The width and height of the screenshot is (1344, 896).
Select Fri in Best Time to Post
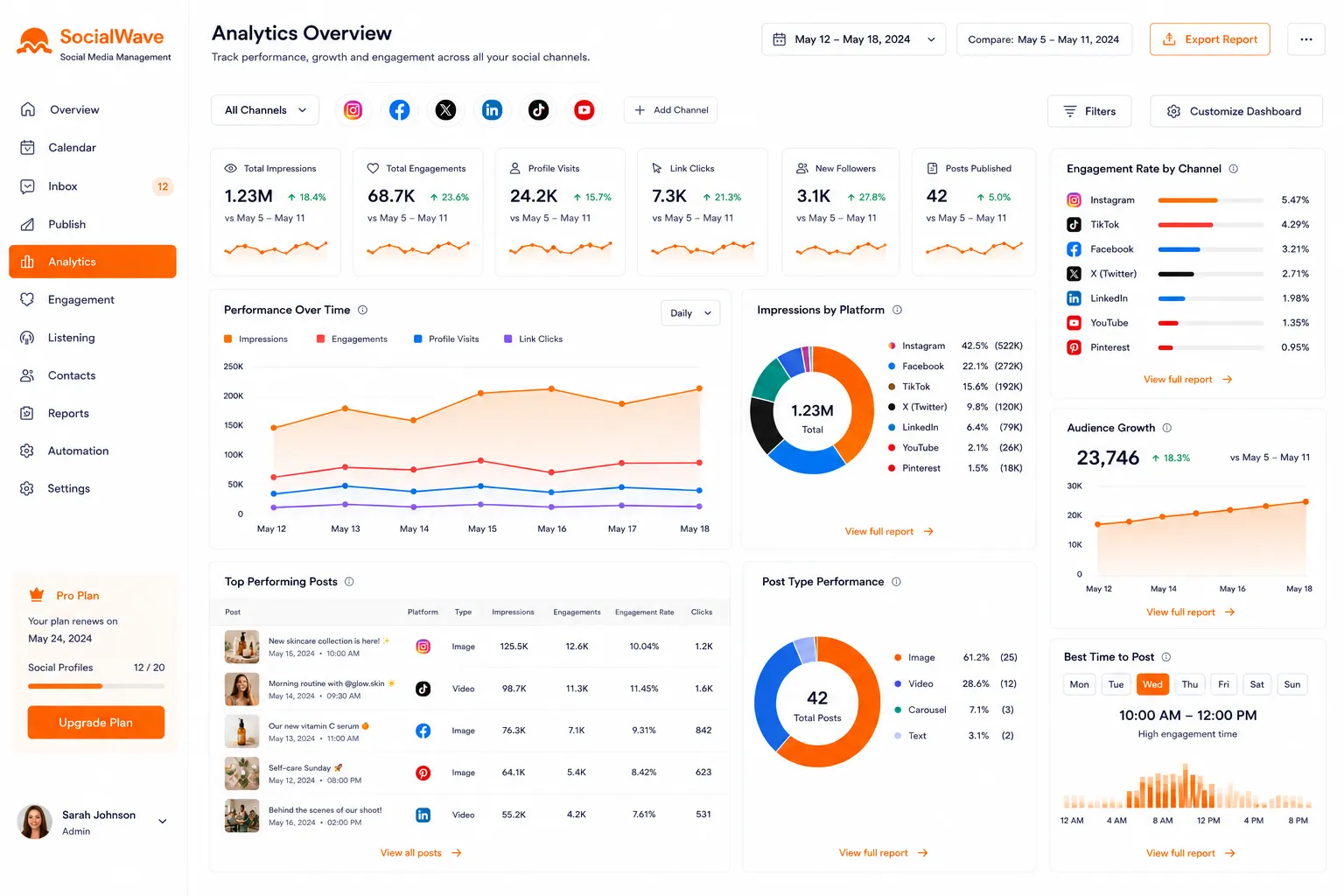coord(1224,684)
